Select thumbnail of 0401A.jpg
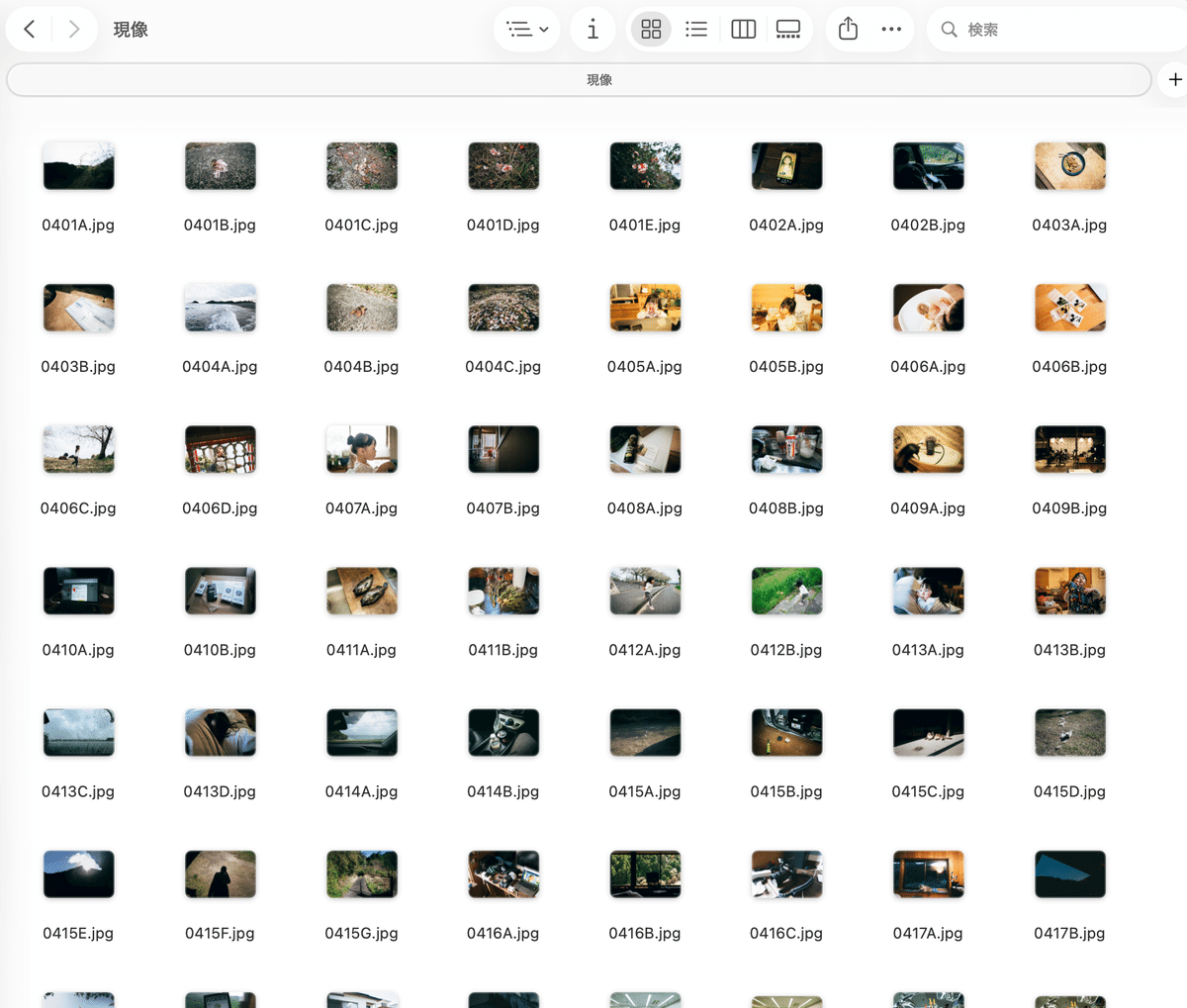The image size is (1187, 1008). [x=78, y=166]
